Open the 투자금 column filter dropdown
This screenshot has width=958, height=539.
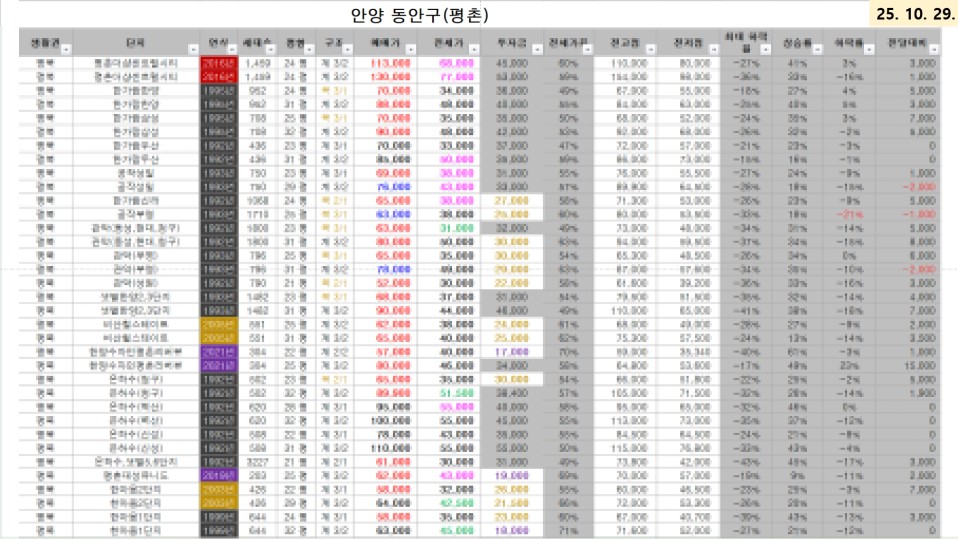point(537,49)
